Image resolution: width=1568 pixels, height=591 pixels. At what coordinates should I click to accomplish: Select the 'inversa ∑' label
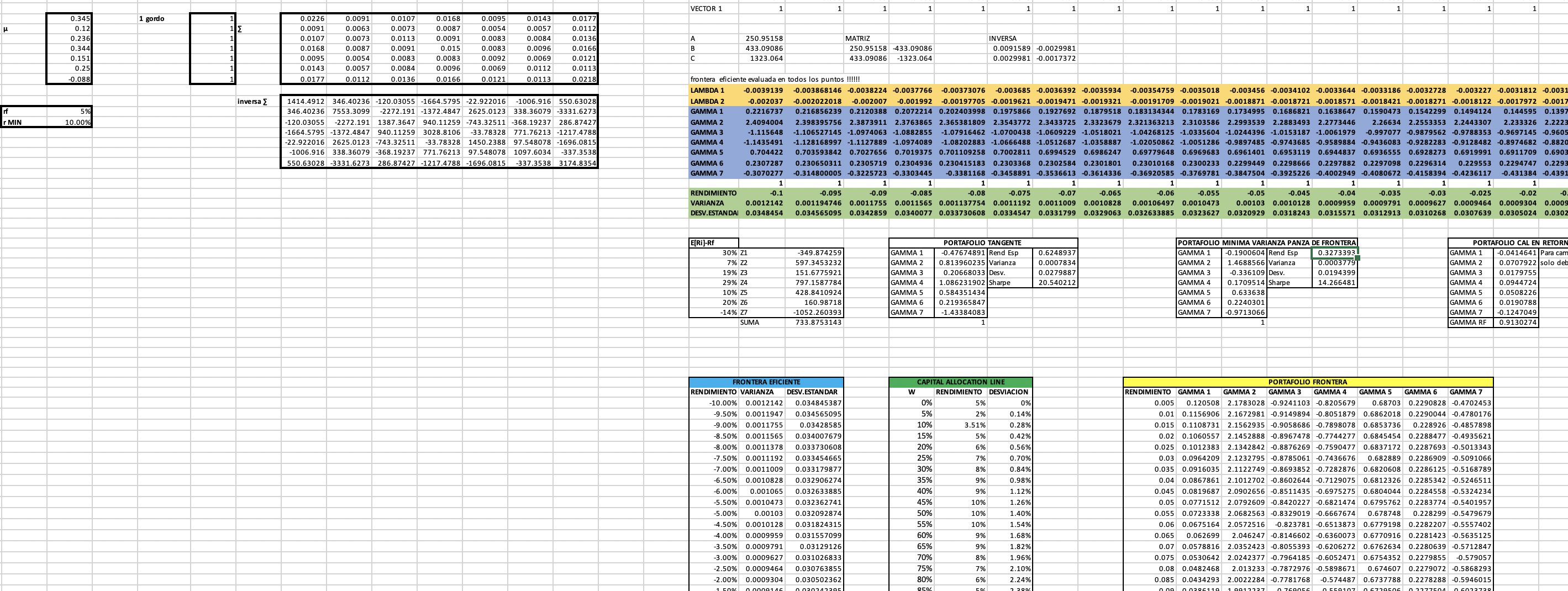click(258, 102)
